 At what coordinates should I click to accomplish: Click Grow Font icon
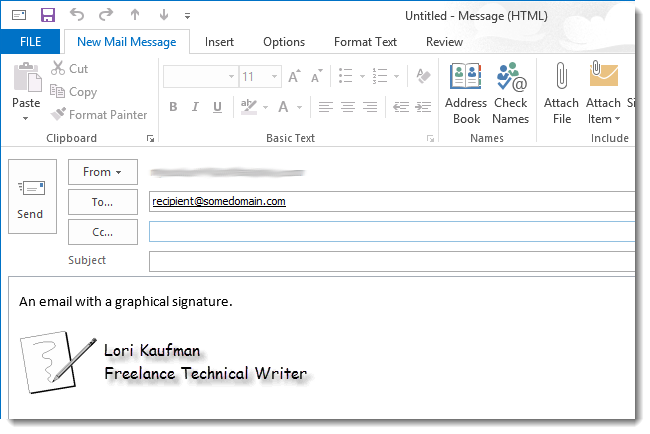pos(294,76)
